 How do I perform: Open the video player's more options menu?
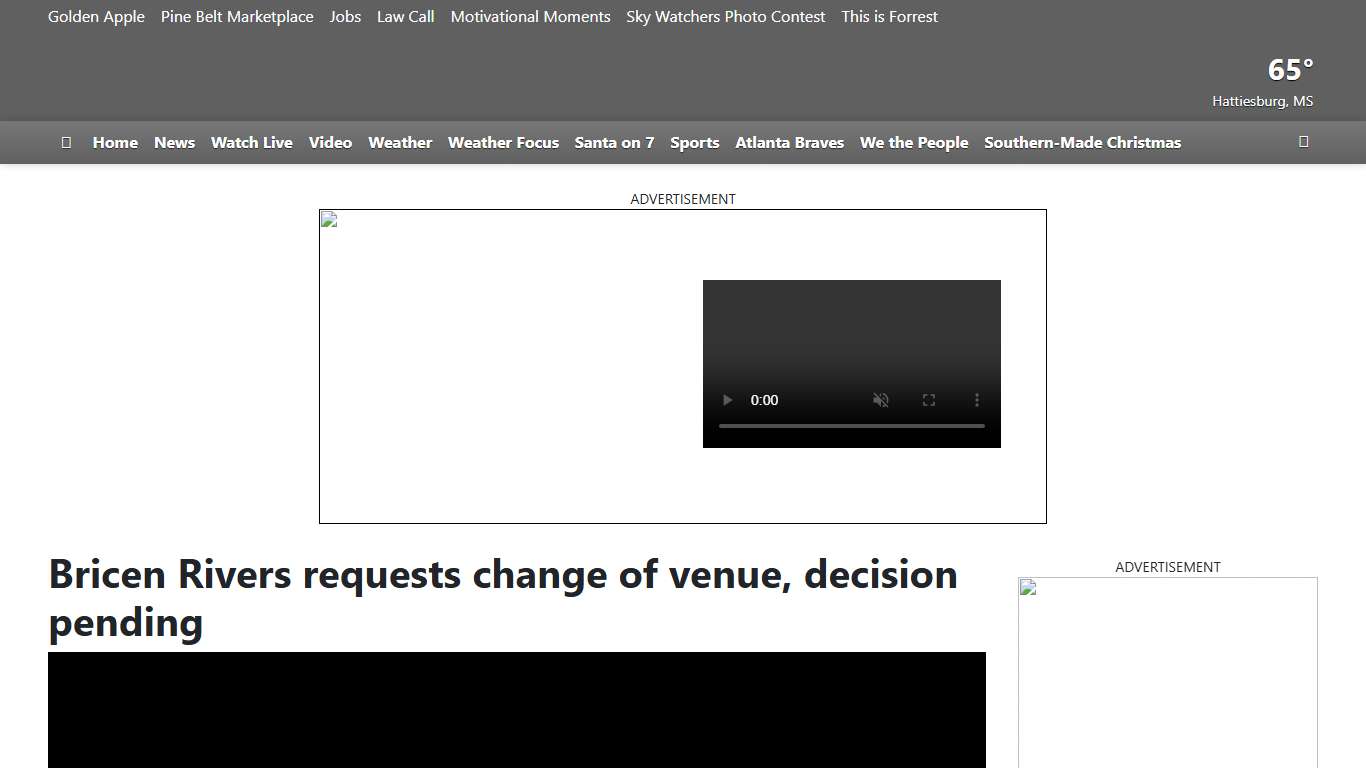(x=977, y=400)
